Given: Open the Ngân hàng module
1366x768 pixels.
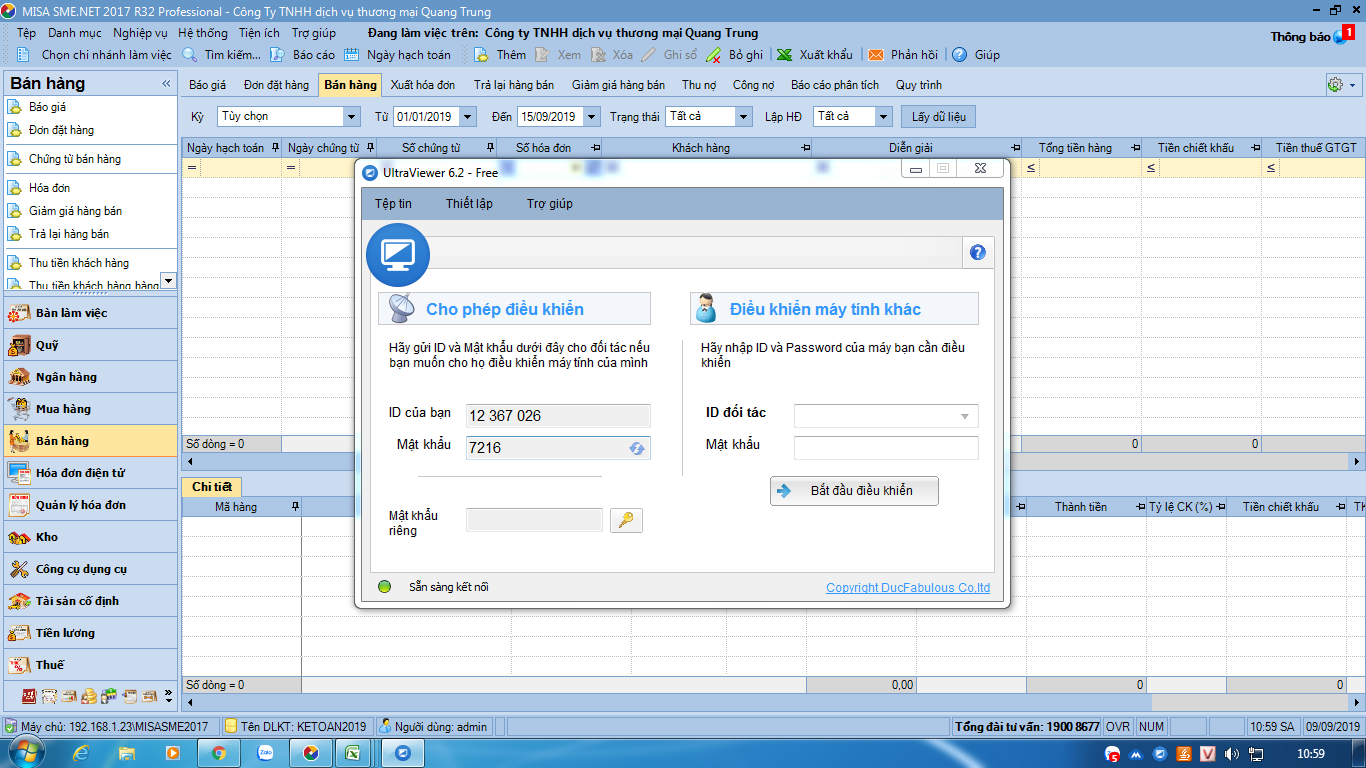Looking at the screenshot, I should (x=90, y=377).
